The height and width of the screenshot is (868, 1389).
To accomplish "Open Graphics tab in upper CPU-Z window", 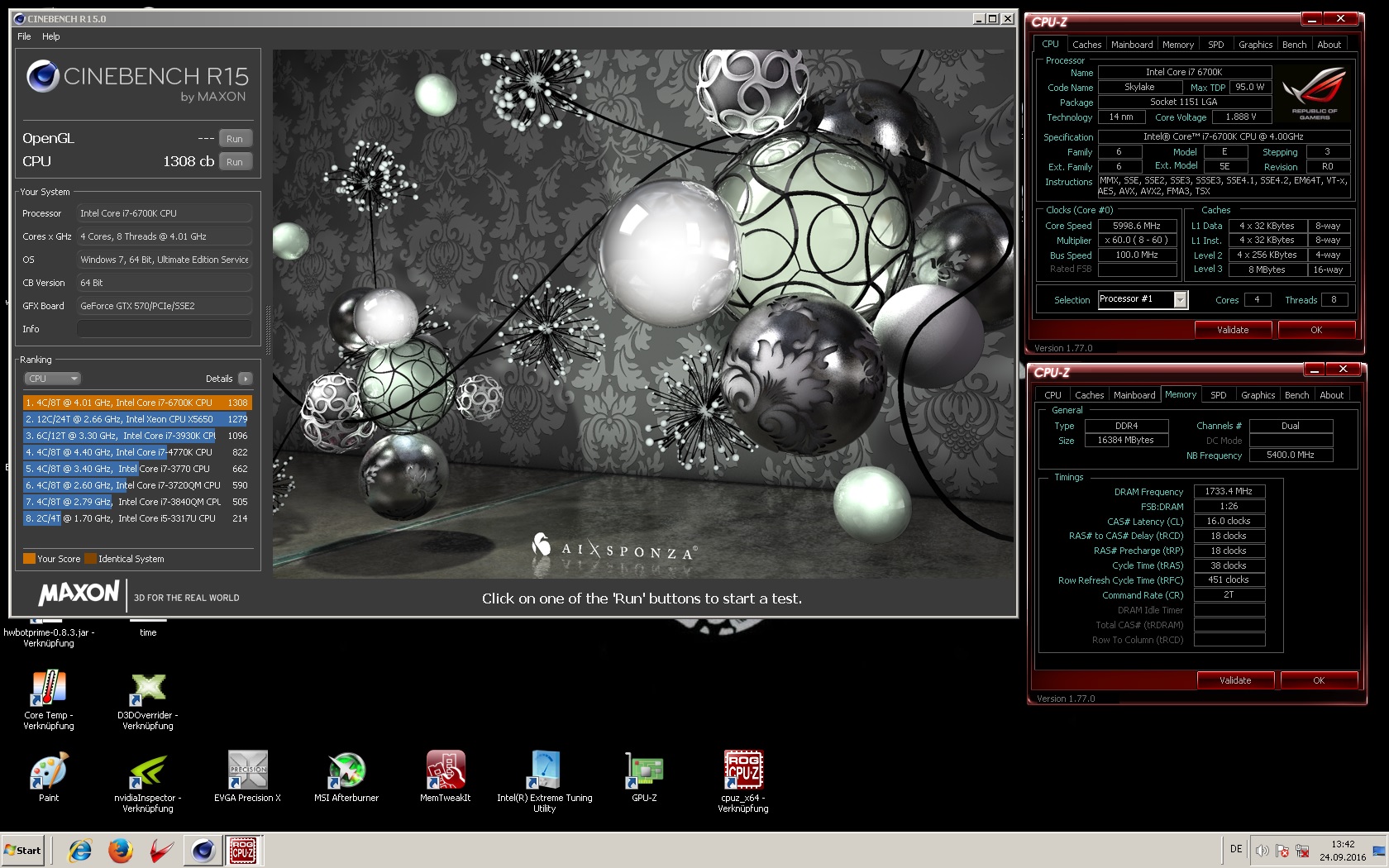I will pyautogui.click(x=1255, y=45).
